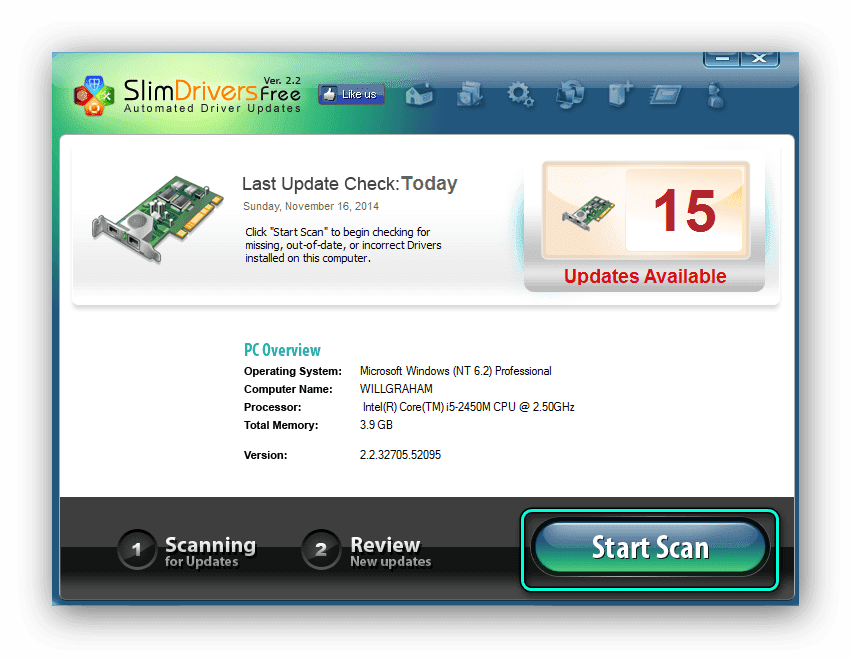Click the 'Operating System:' label
This screenshot has width=851, height=658.
point(293,371)
